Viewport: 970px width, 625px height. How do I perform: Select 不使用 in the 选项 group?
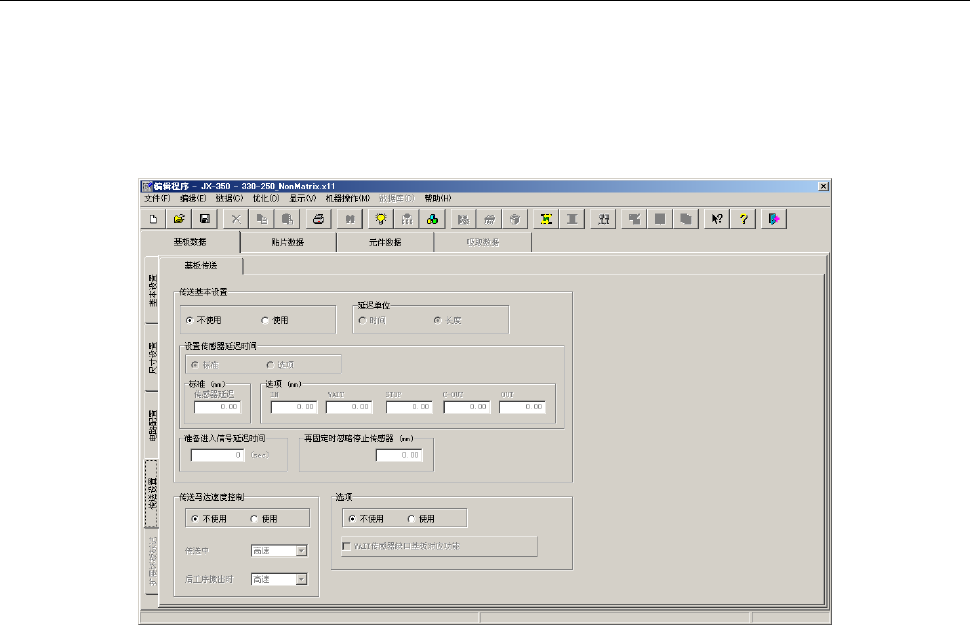(x=366, y=519)
